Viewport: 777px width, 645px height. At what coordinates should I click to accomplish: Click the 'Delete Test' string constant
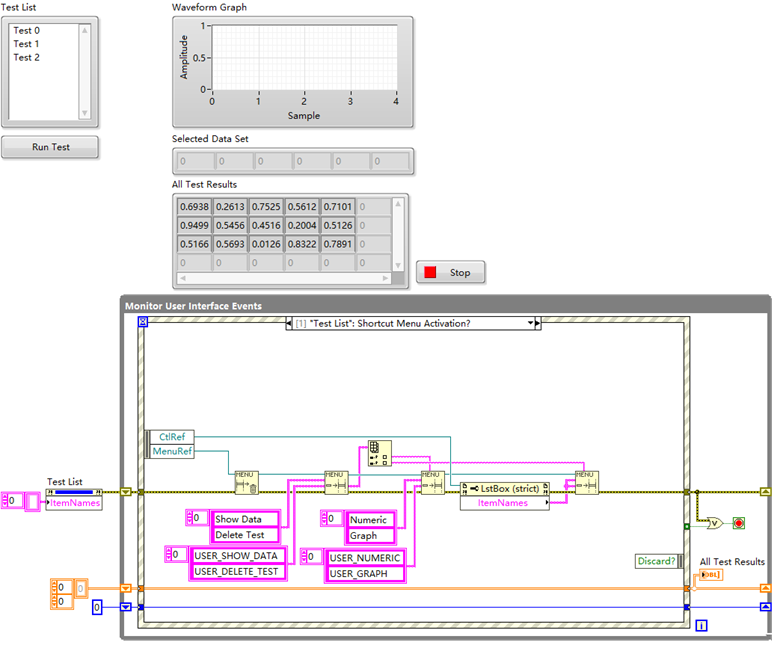245,535
